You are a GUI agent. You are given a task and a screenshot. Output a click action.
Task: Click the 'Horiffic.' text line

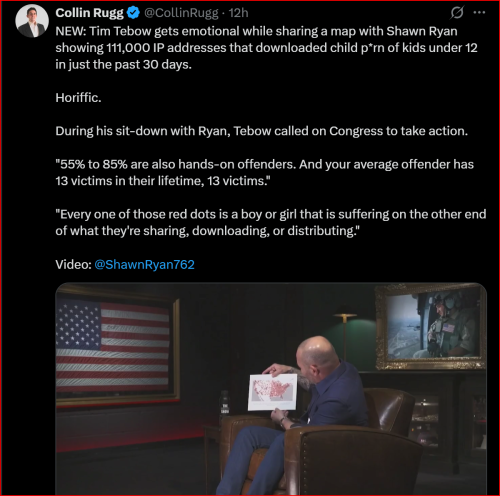(x=78, y=98)
